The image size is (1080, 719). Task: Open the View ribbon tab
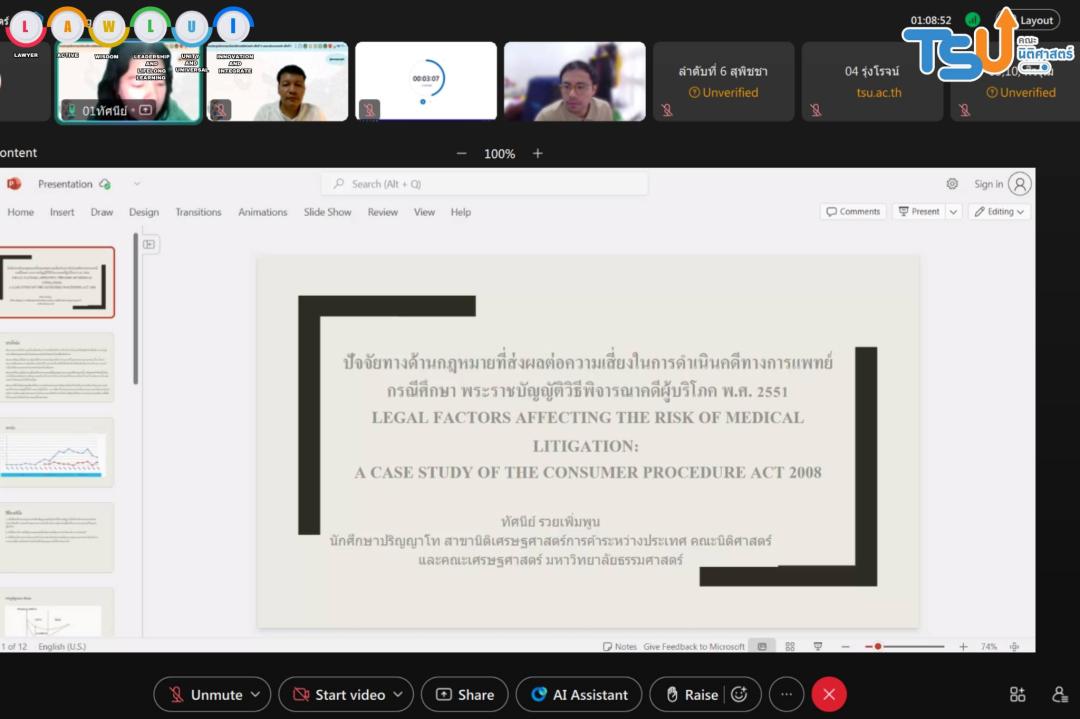[424, 212]
